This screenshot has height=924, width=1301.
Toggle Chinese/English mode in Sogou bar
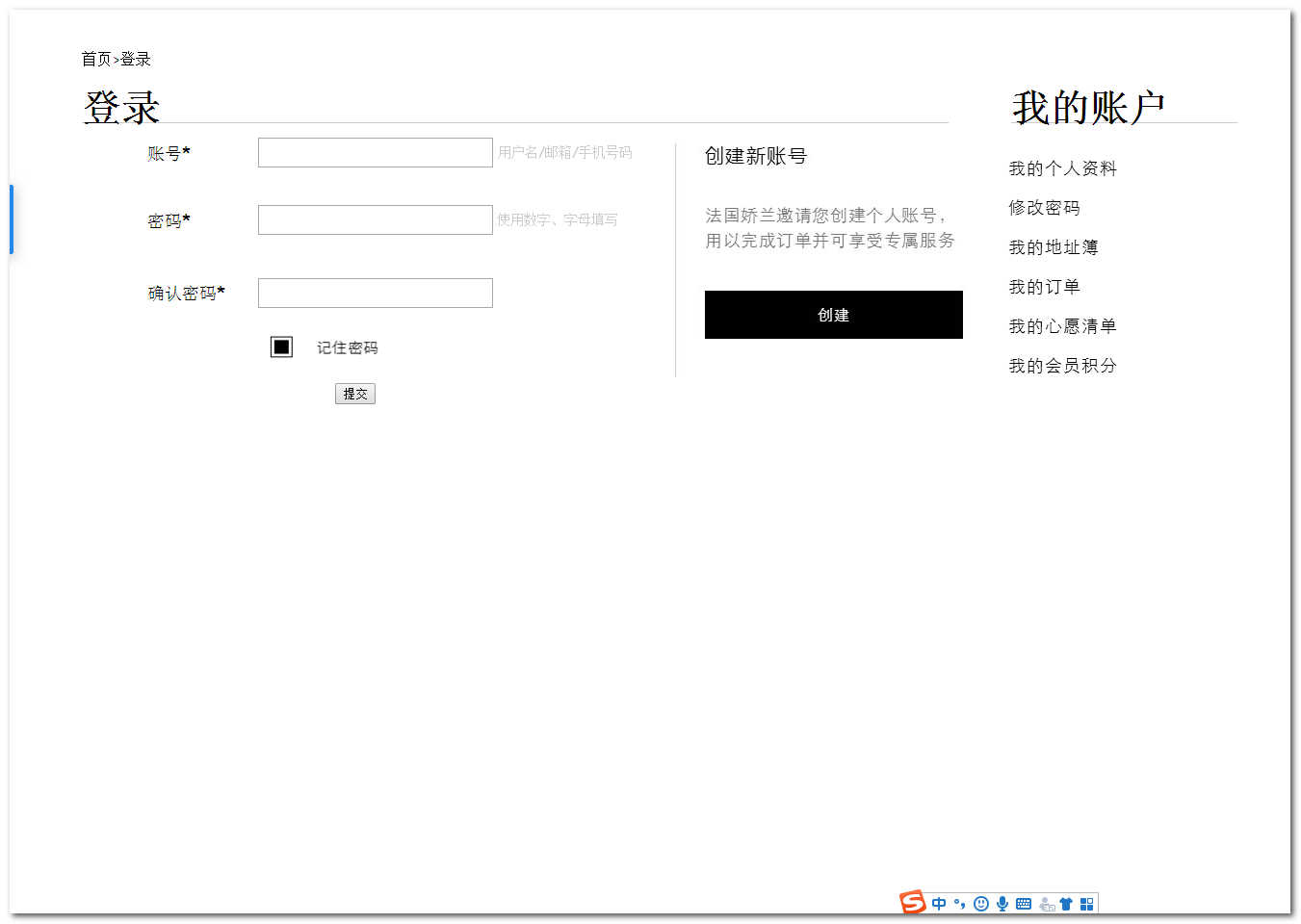click(x=939, y=904)
